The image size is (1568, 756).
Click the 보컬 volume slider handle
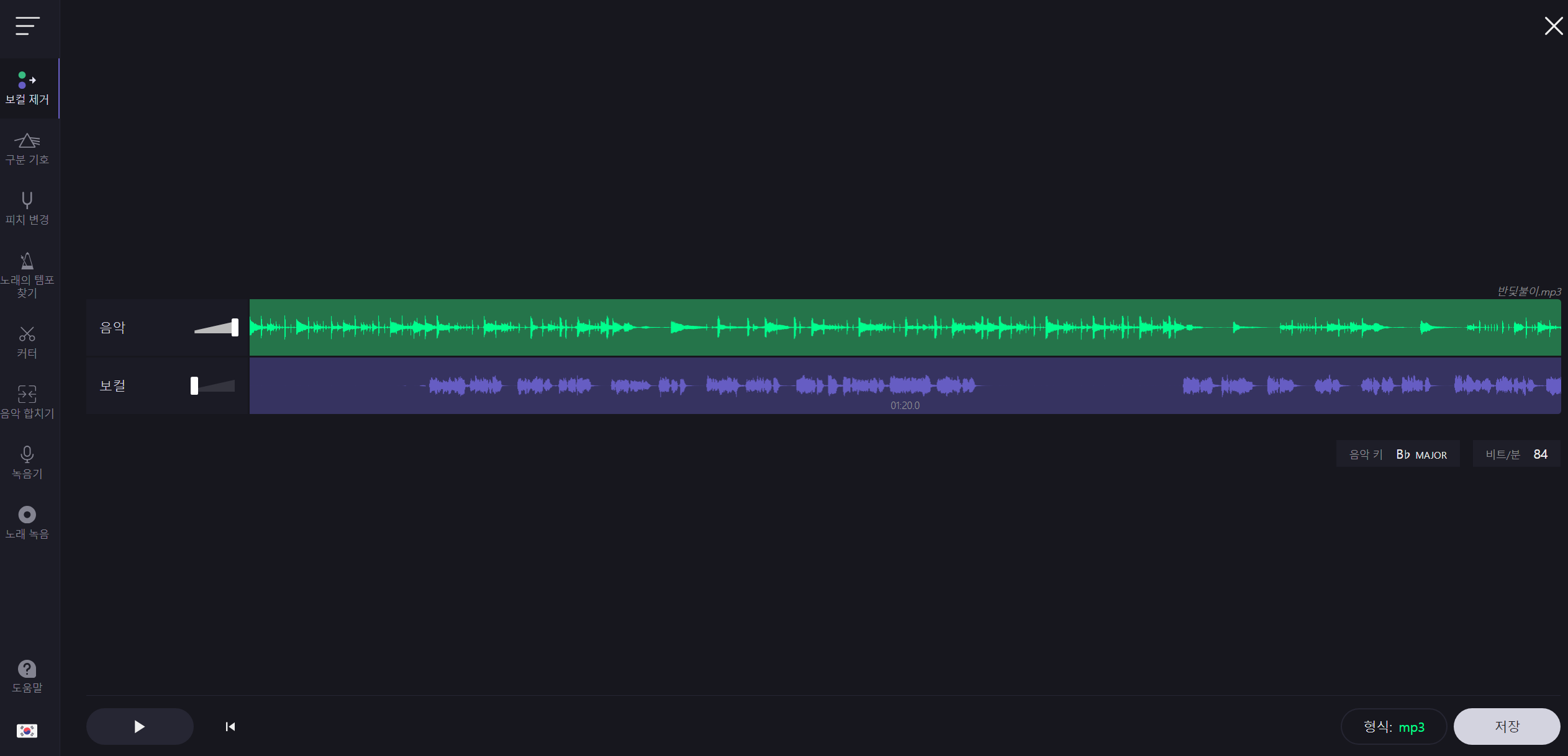coord(194,385)
